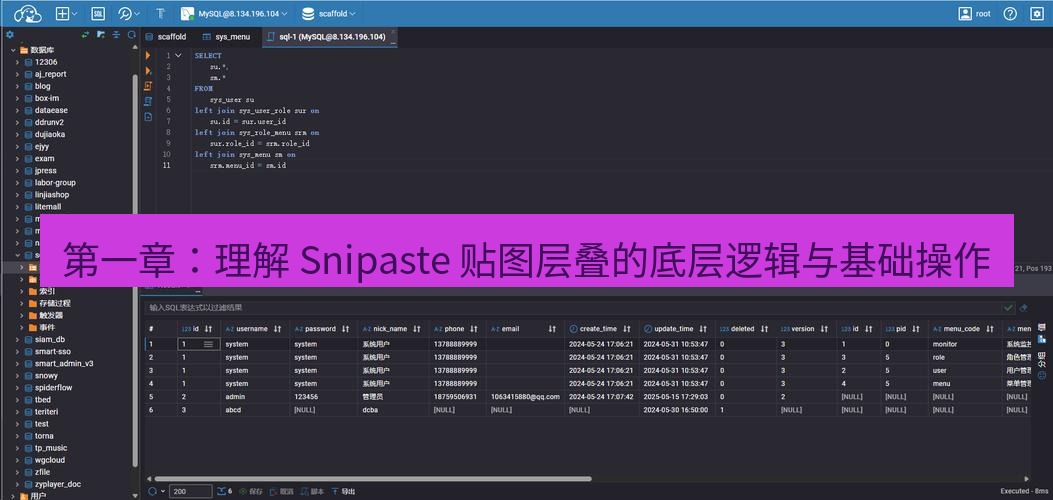Refresh result set icon in footer

tap(152, 491)
